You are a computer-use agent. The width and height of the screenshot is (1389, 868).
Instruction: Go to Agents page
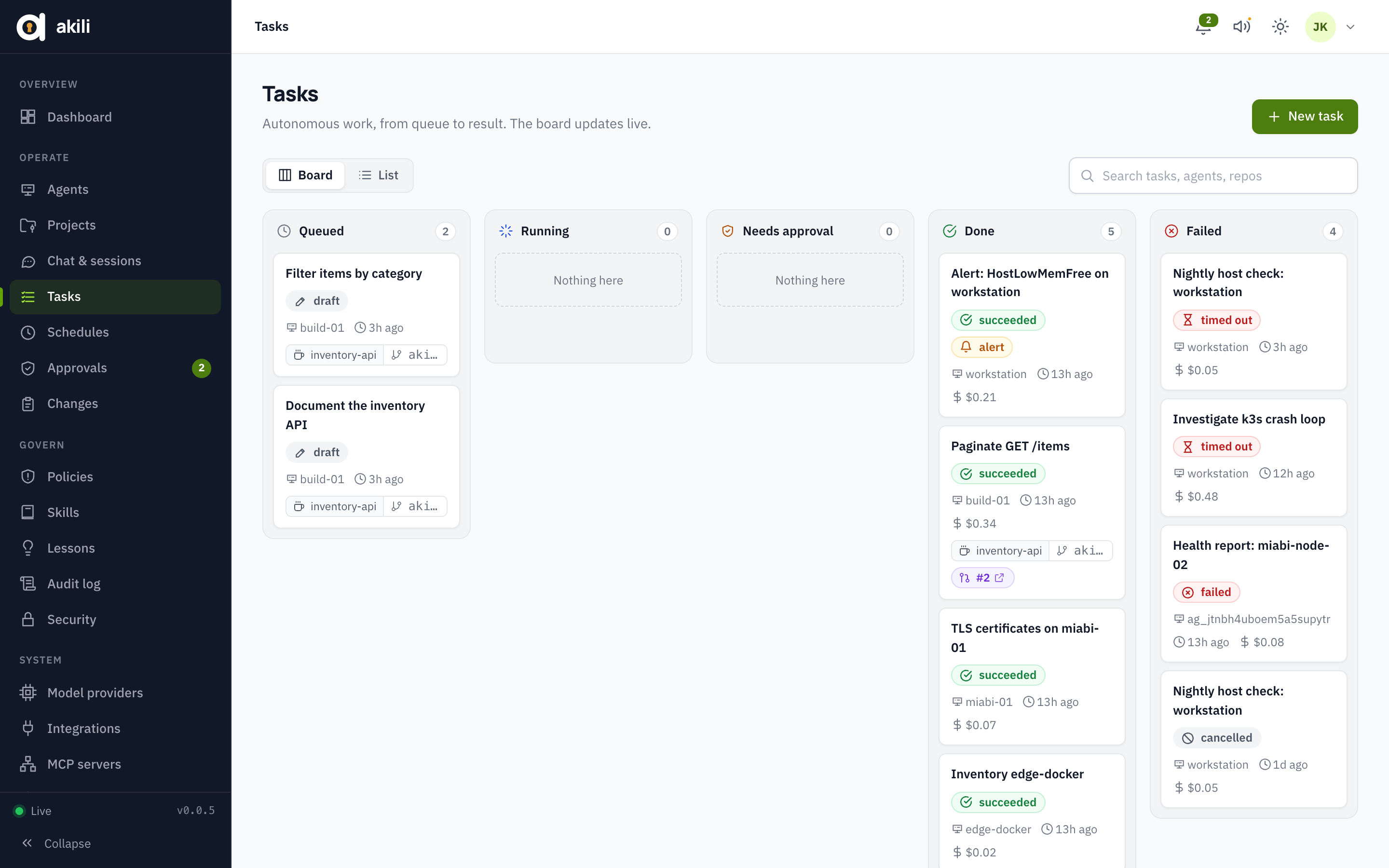(115, 190)
